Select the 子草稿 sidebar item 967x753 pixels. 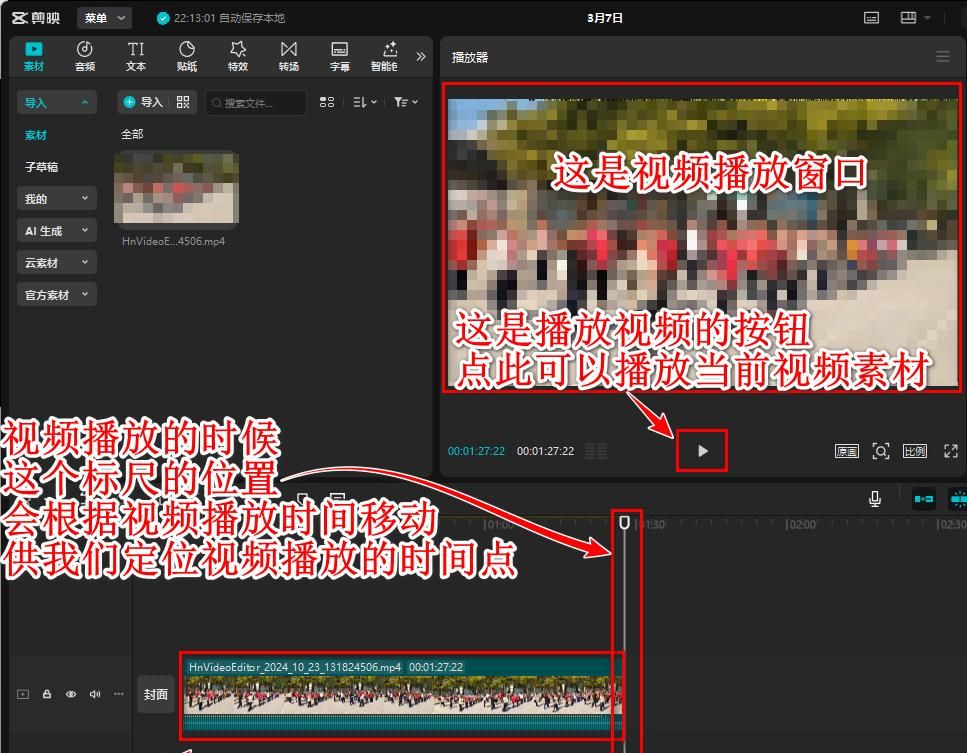(x=42, y=167)
